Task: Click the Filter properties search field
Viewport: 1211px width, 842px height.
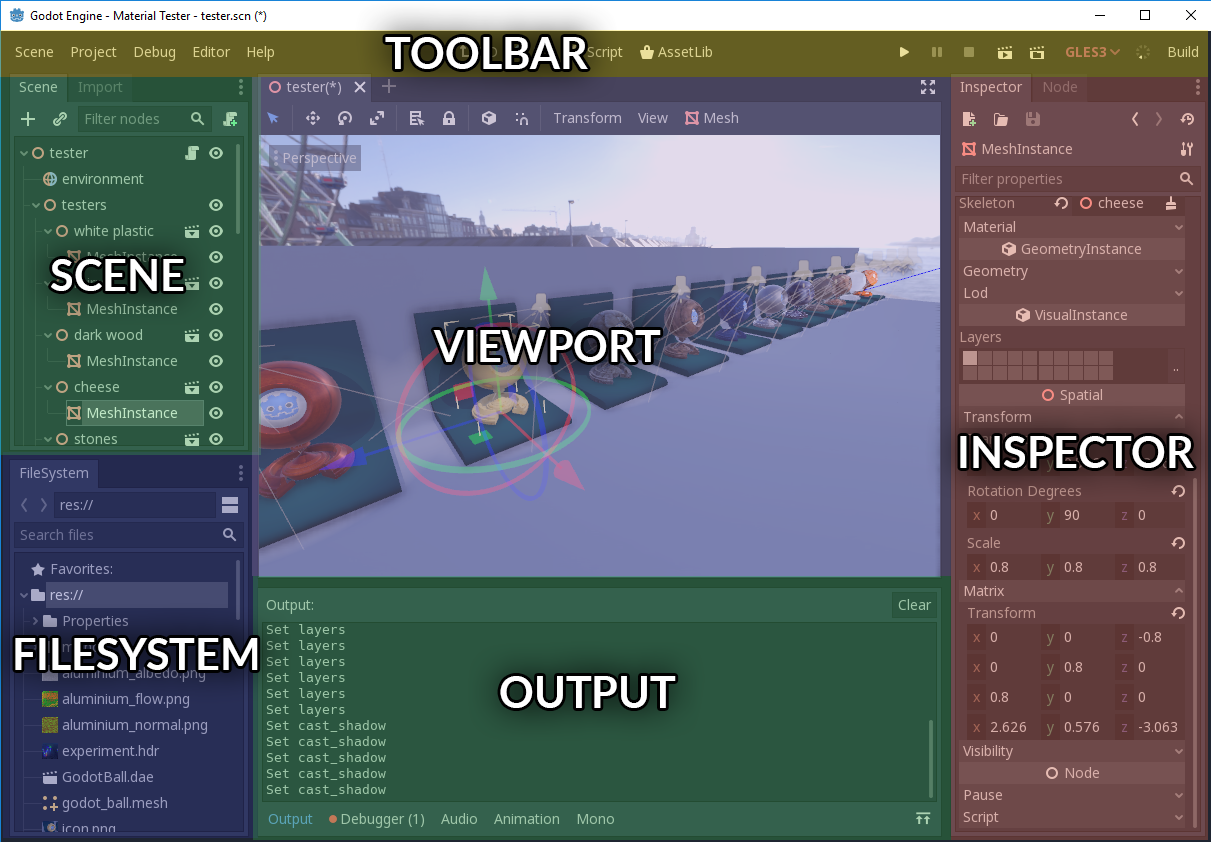Action: click(x=1060, y=179)
